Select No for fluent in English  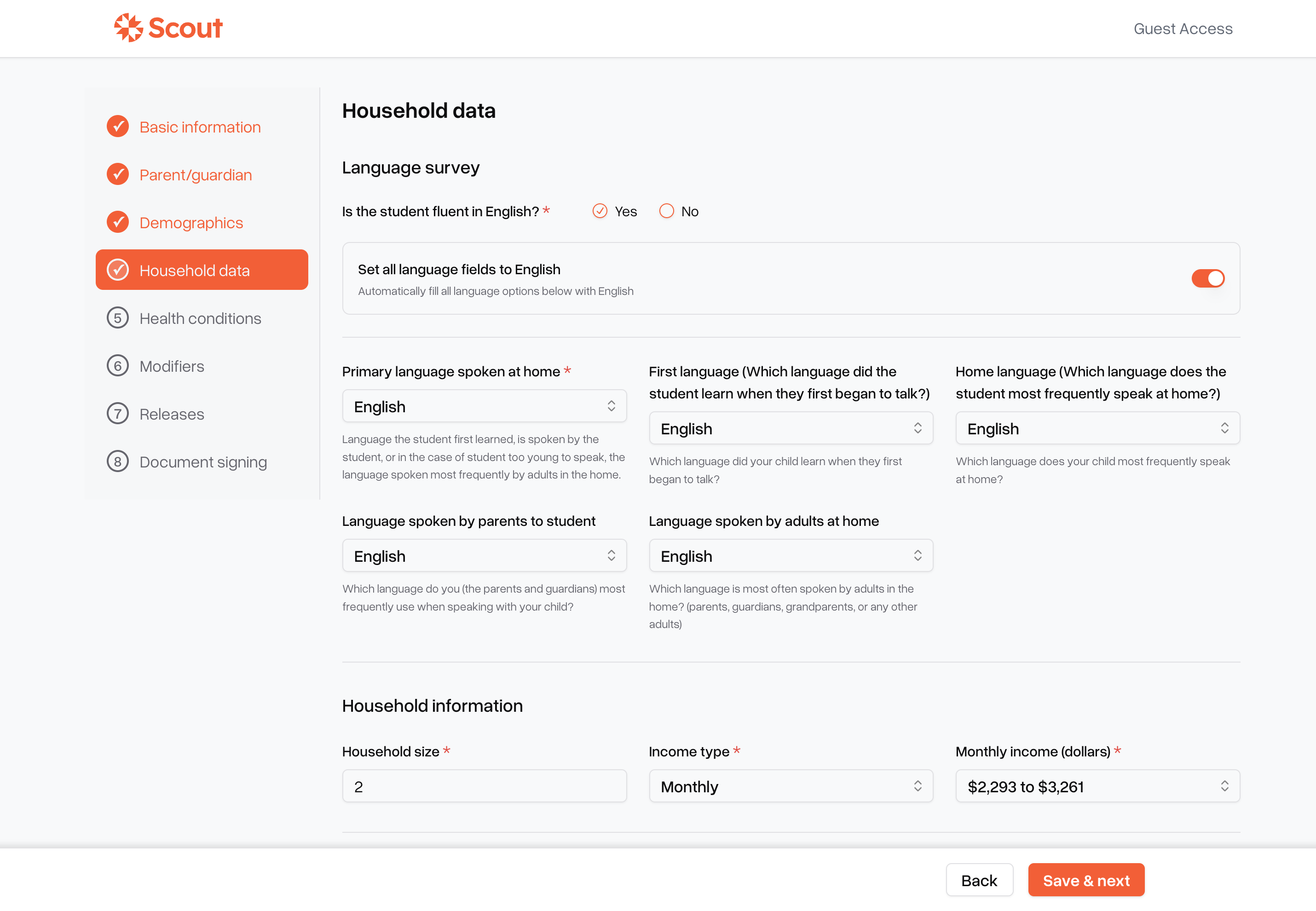667,211
